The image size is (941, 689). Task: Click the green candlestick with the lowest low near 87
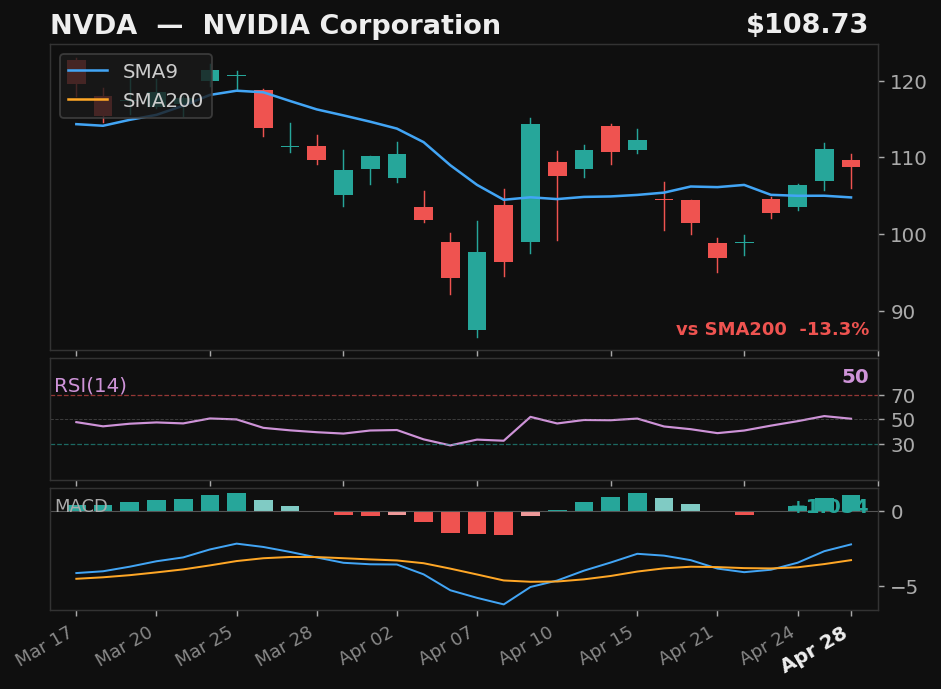[x=477, y=290]
